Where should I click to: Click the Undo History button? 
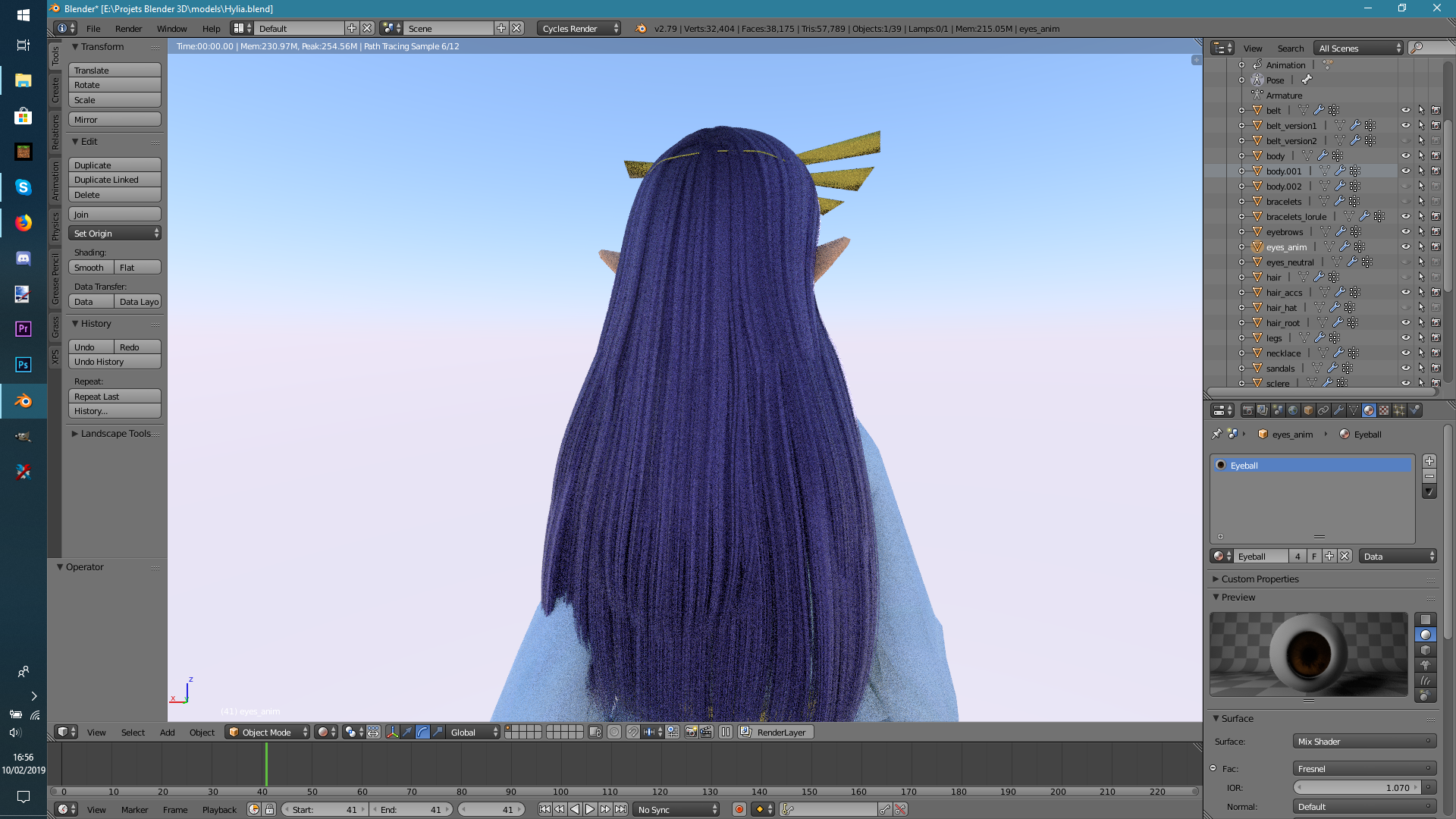[x=115, y=362]
